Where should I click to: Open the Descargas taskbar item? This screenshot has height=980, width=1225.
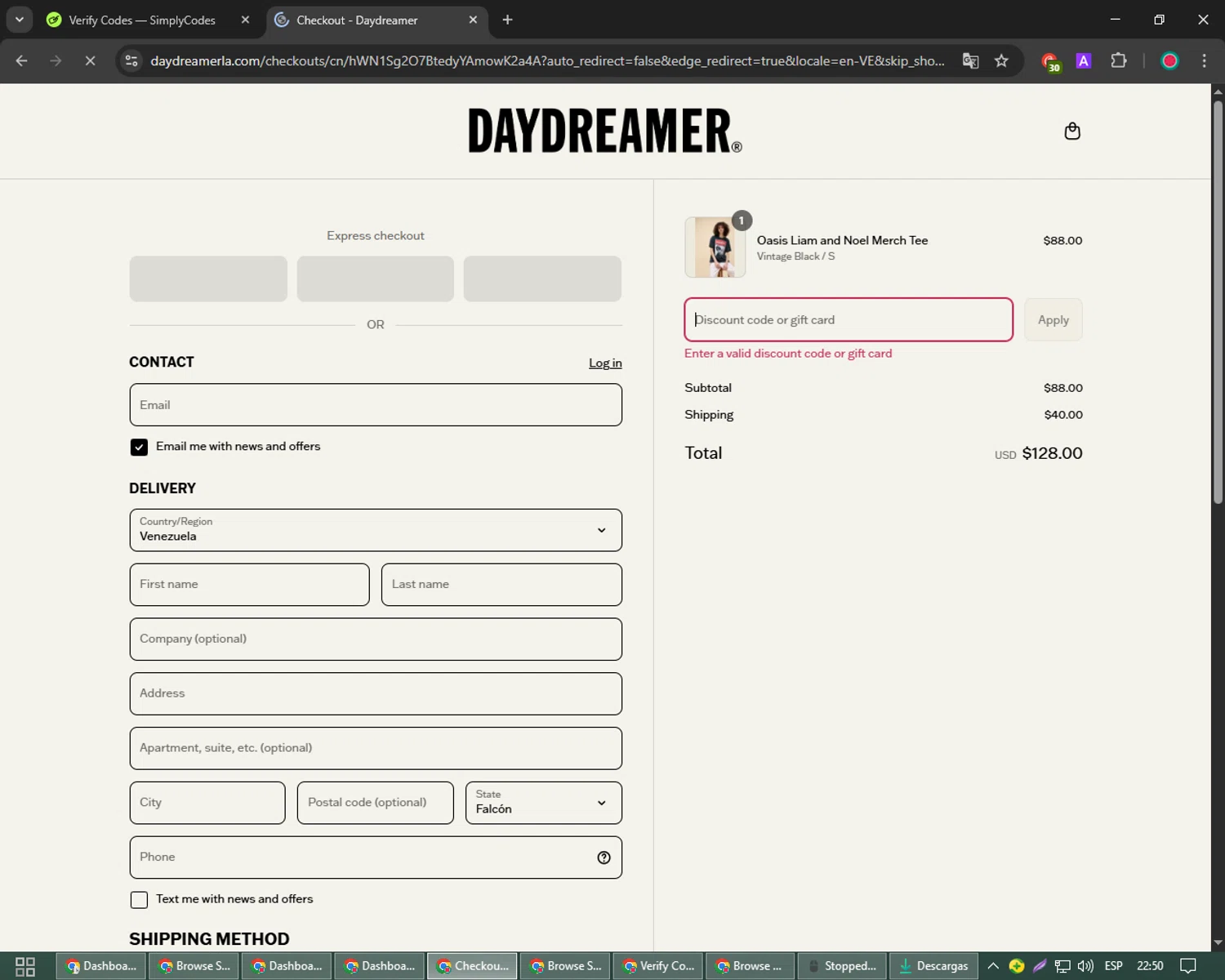tap(933, 966)
